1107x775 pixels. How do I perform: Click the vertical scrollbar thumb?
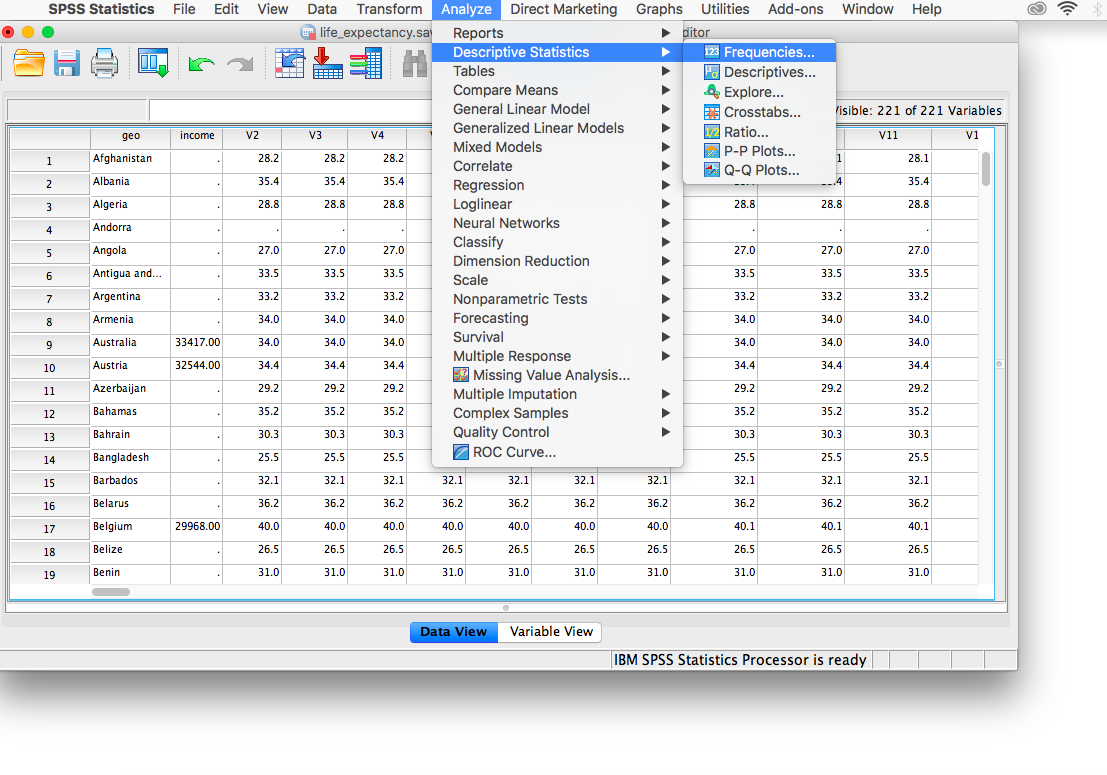pyautogui.click(x=986, y=169)
